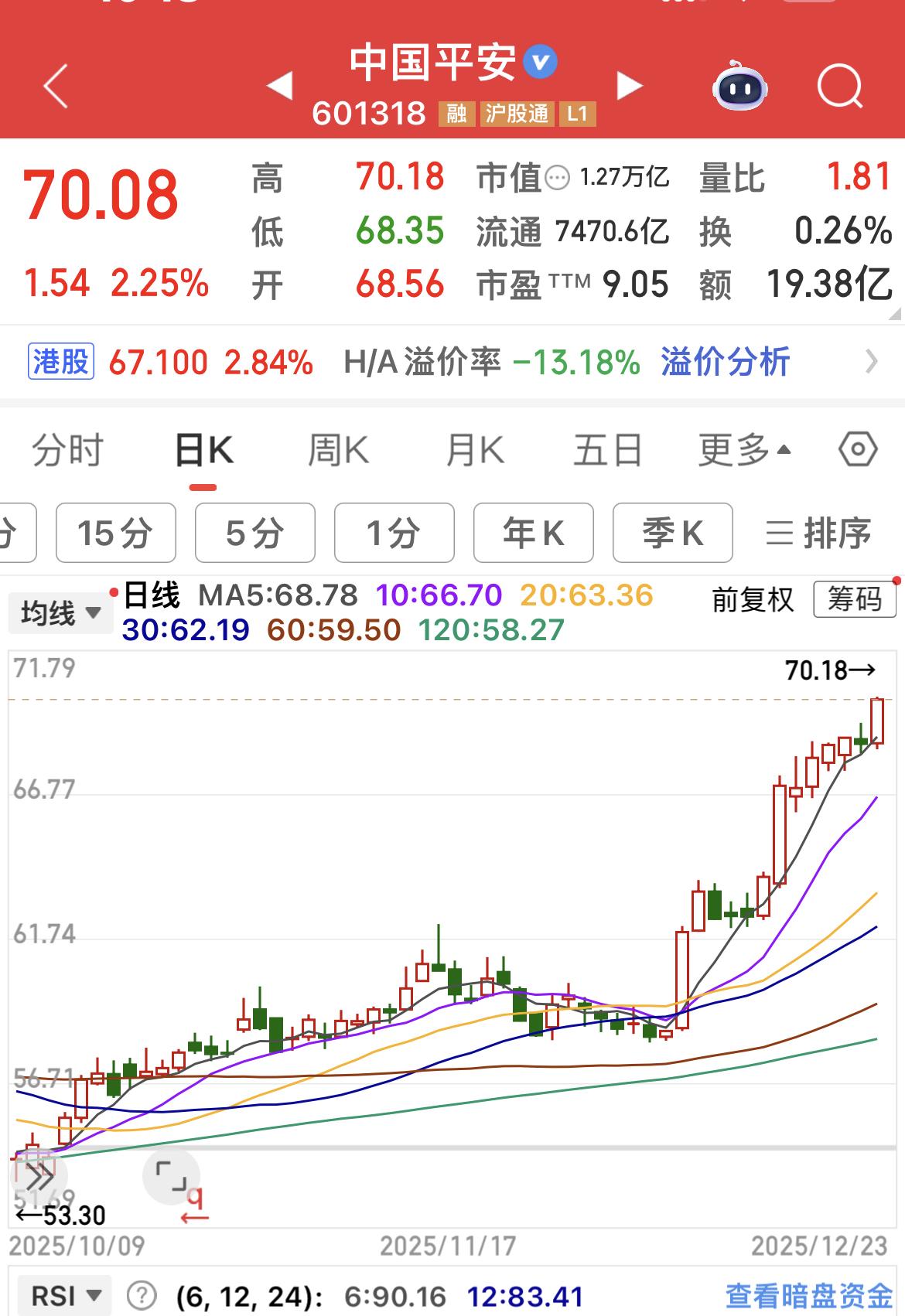
Task: Switch to 周K weekly chart tab
Action: (338, 449)
